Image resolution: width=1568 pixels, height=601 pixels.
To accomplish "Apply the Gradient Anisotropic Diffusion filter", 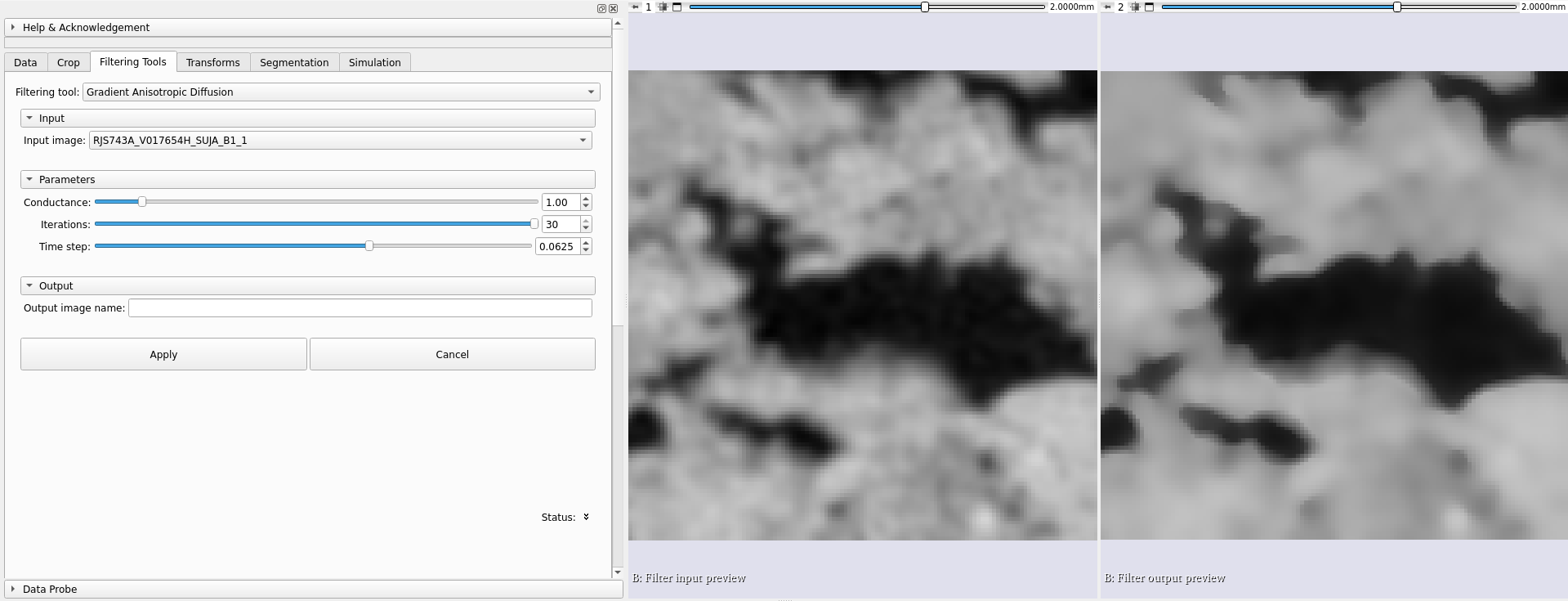I will coord(163,354).
